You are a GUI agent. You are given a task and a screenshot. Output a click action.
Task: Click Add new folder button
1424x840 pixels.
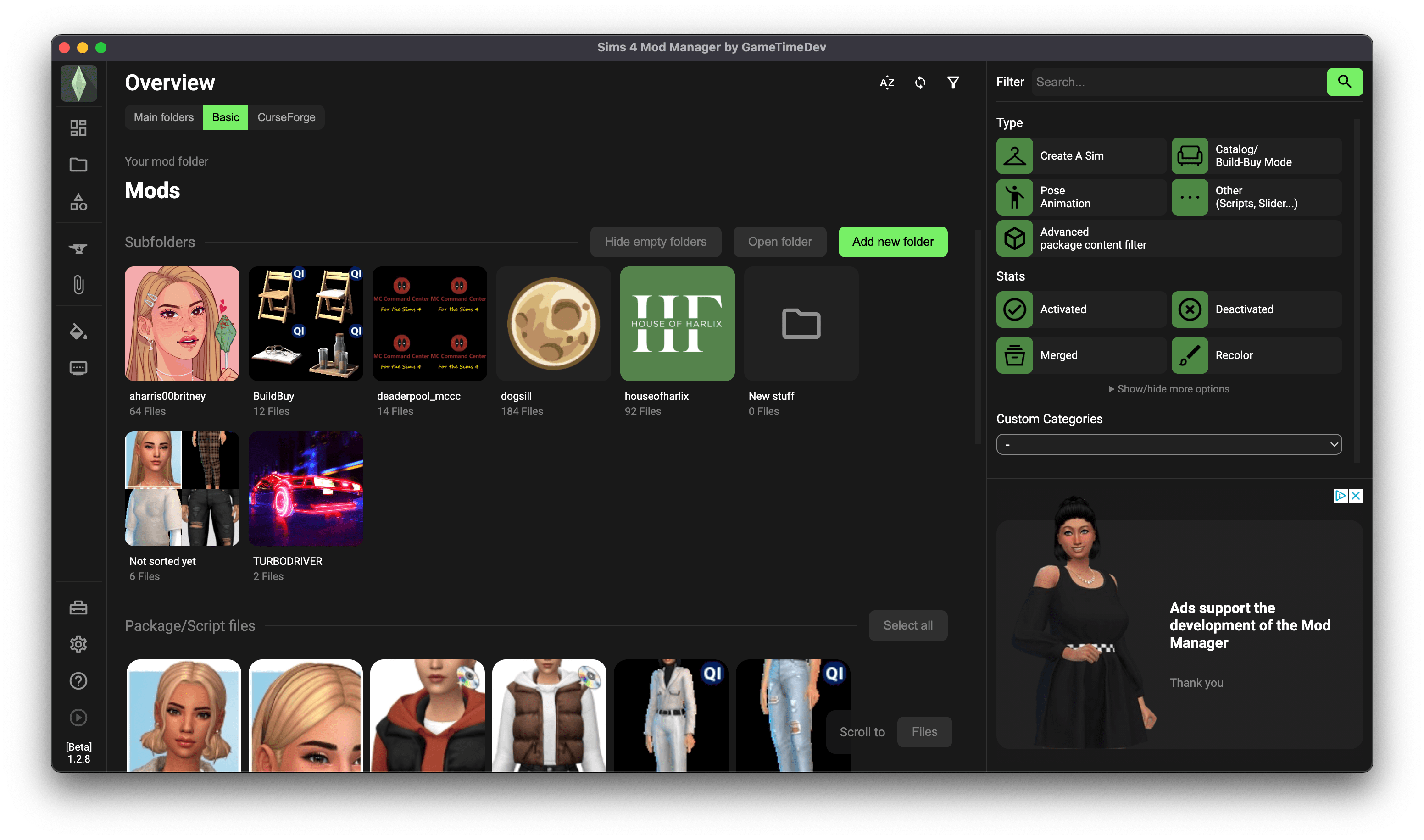(893, 242)
